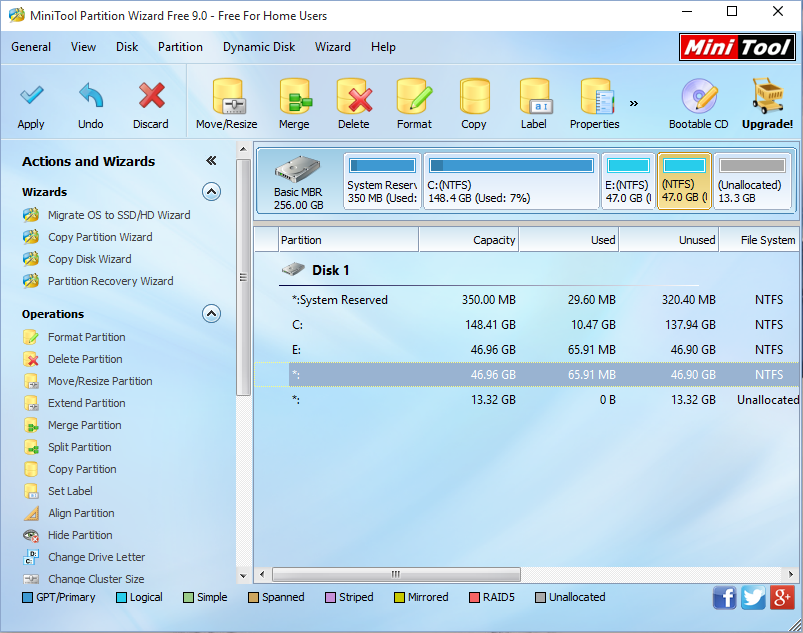
Task: Open the Partition menu
Action: coord(180,47)
